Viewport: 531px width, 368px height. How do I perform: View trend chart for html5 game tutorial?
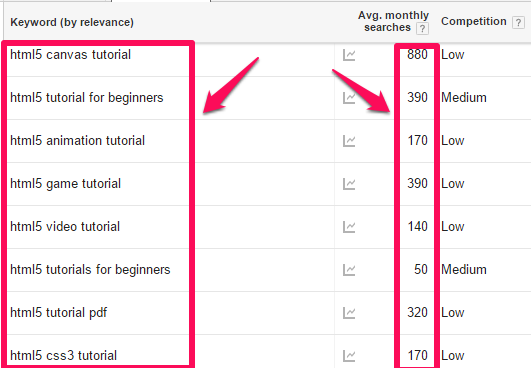(x=349, y=184)
